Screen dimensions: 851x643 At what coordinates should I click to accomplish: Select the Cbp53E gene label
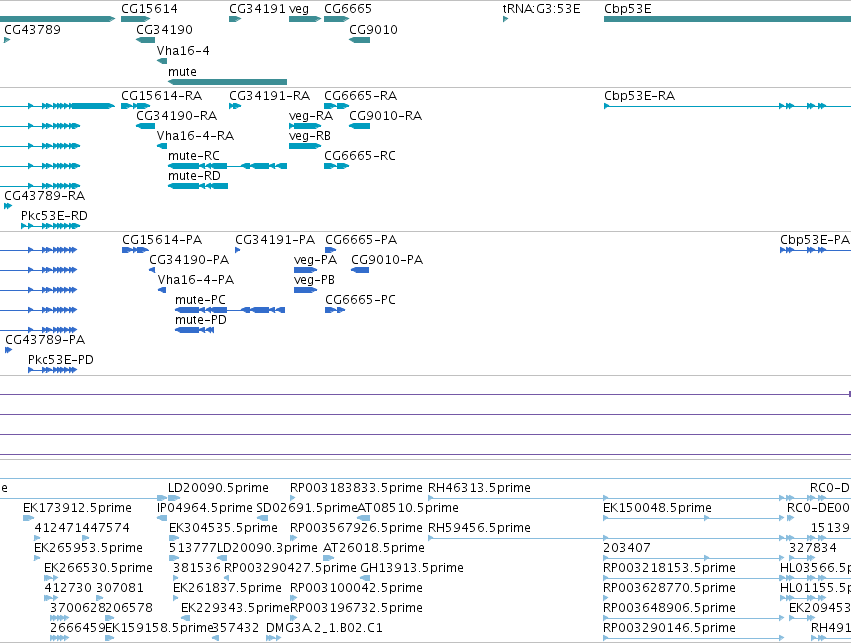pos(627,9)
